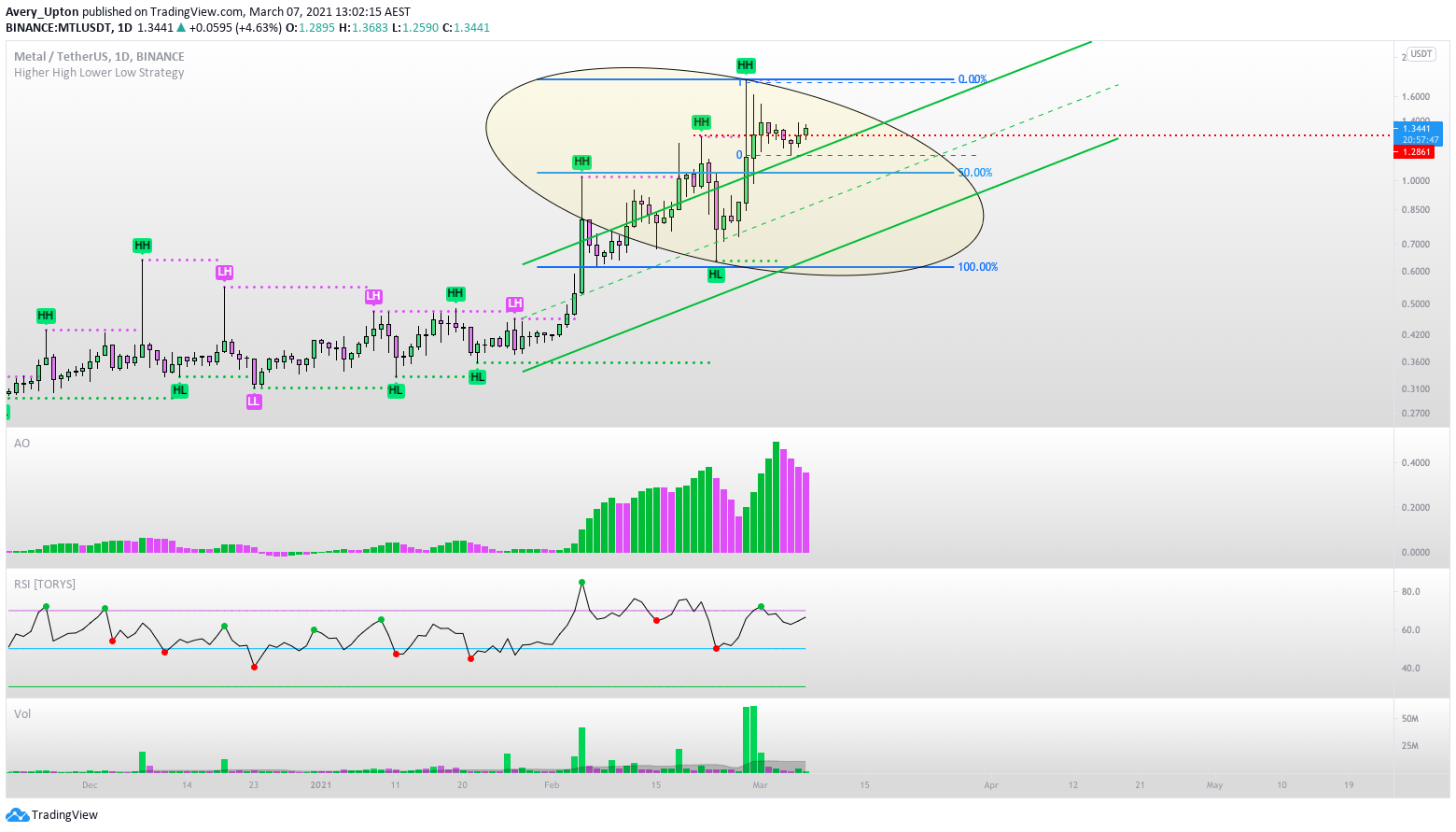1456x832 pixels.
Task: Open the AO indicator legend
Action: pos(21,444)
